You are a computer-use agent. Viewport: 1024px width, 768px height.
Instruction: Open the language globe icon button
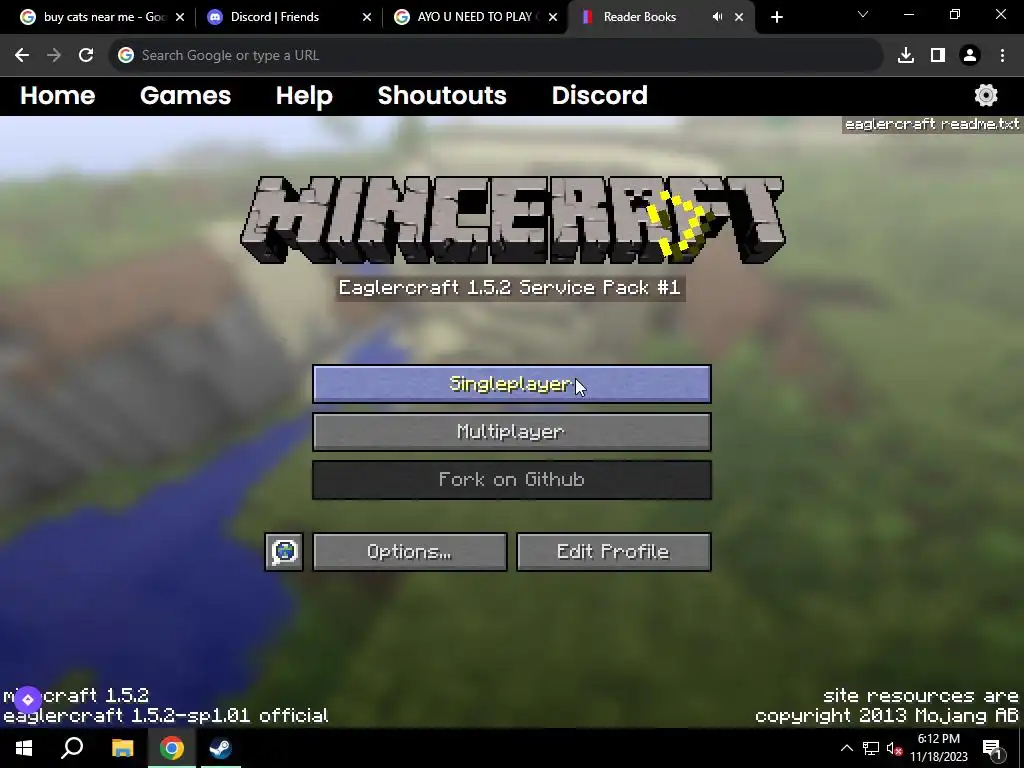point(284,552)
